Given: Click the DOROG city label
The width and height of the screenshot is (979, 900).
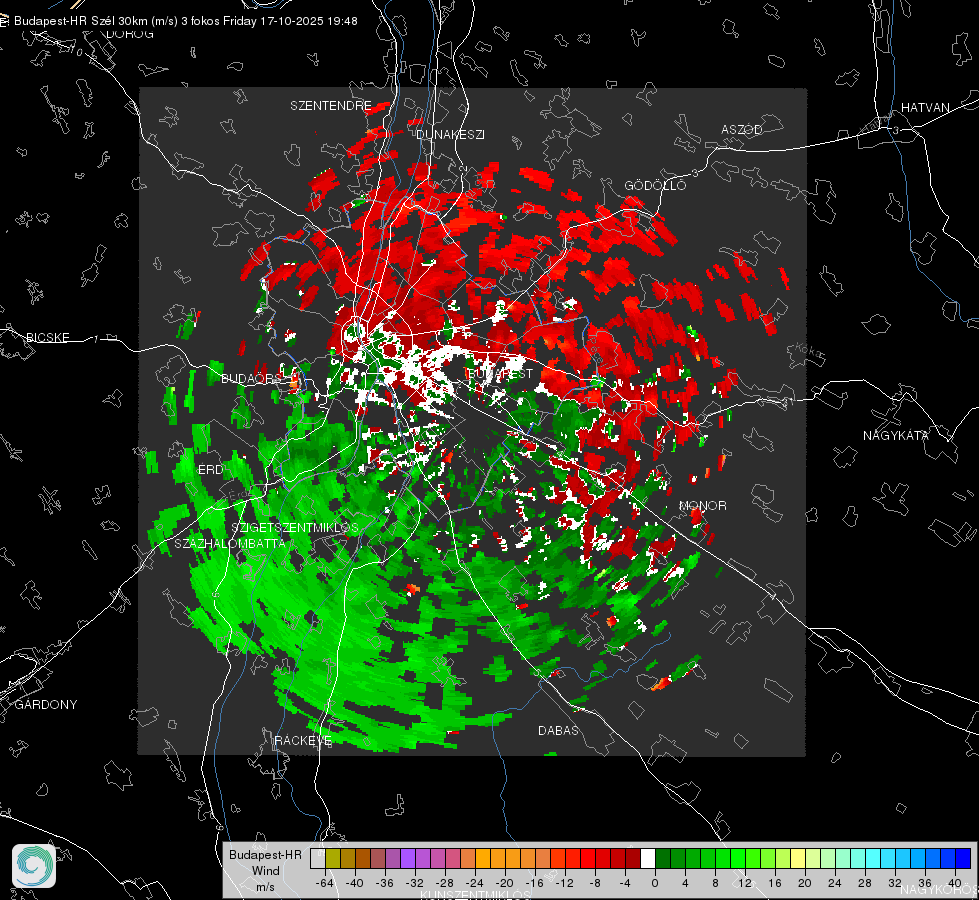Looking at the screenshot, I should pyautogui.click(x=130, y=34).
